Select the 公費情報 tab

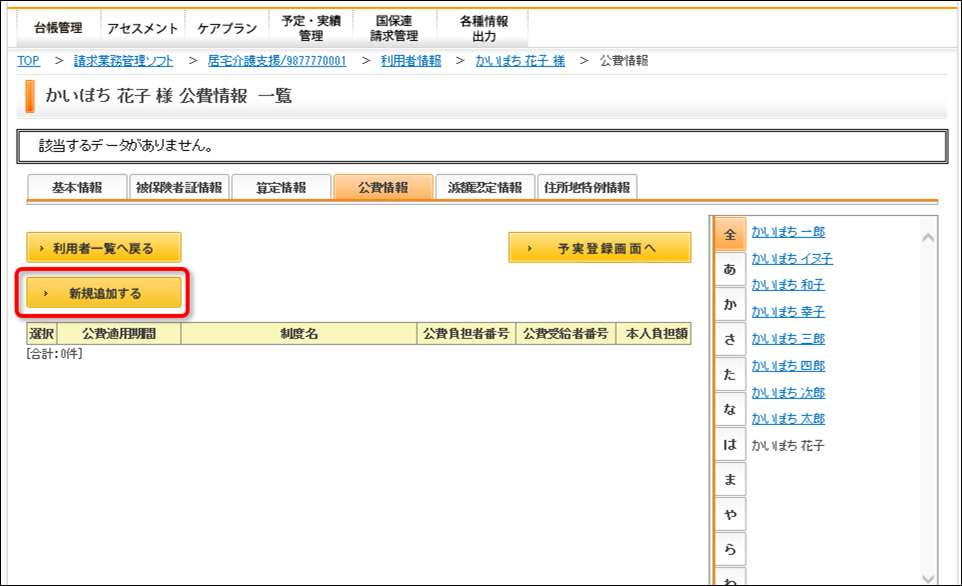[383, 187]
